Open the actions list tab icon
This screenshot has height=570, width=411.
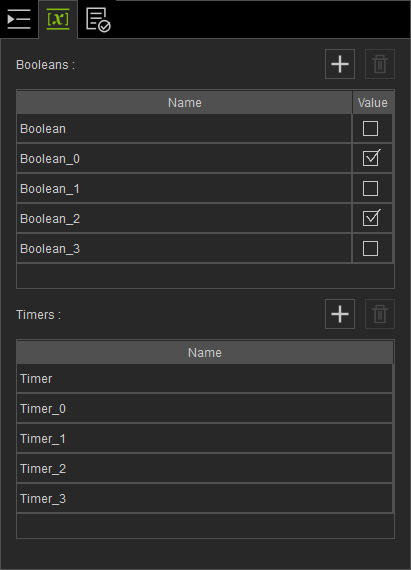pos(19,19)
